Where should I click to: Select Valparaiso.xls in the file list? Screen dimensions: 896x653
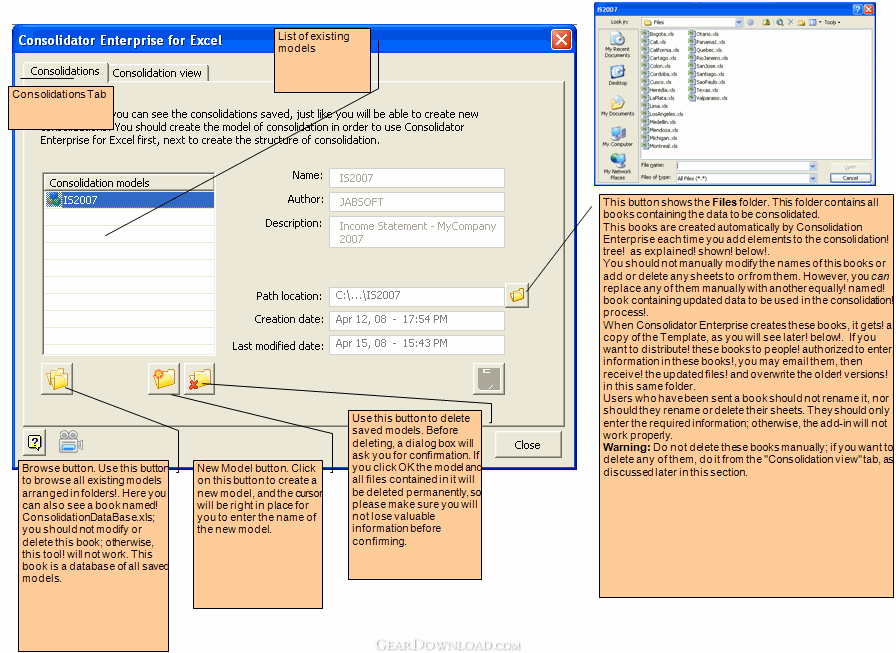tap(708, 98)
